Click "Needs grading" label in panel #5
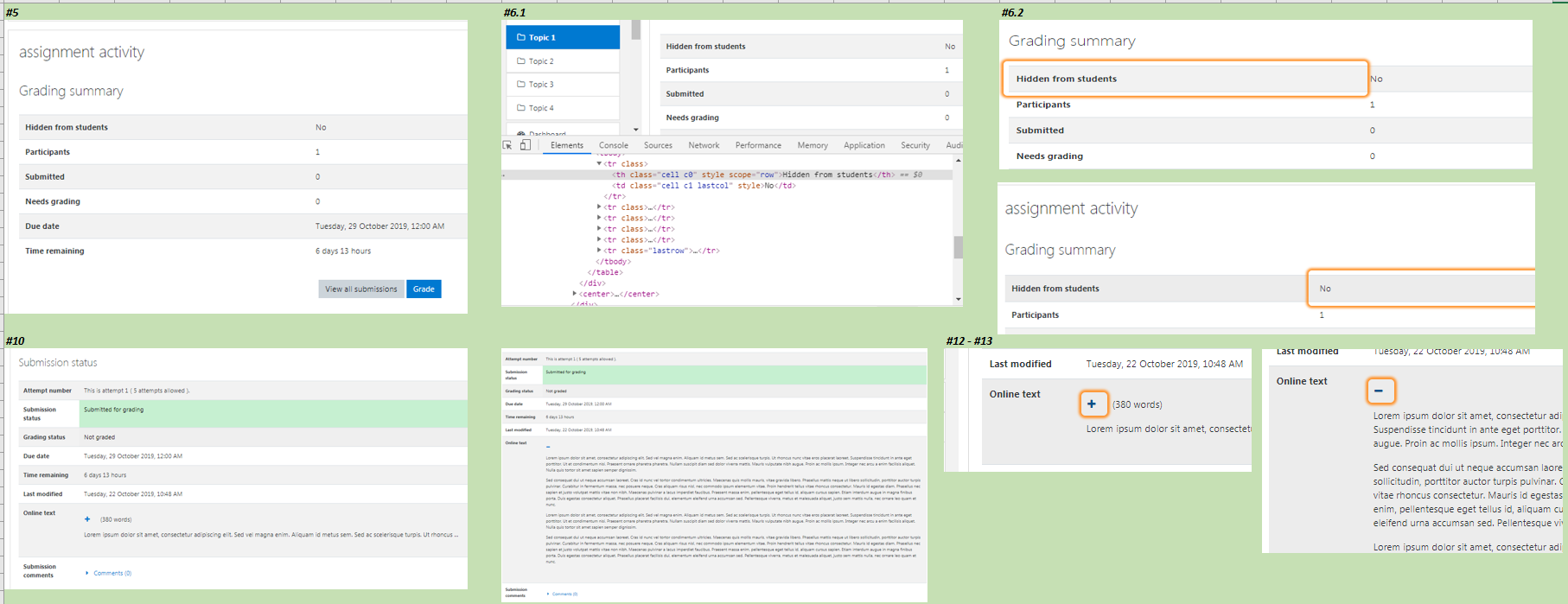This screenshot has width=1568, height=604. 53,201
